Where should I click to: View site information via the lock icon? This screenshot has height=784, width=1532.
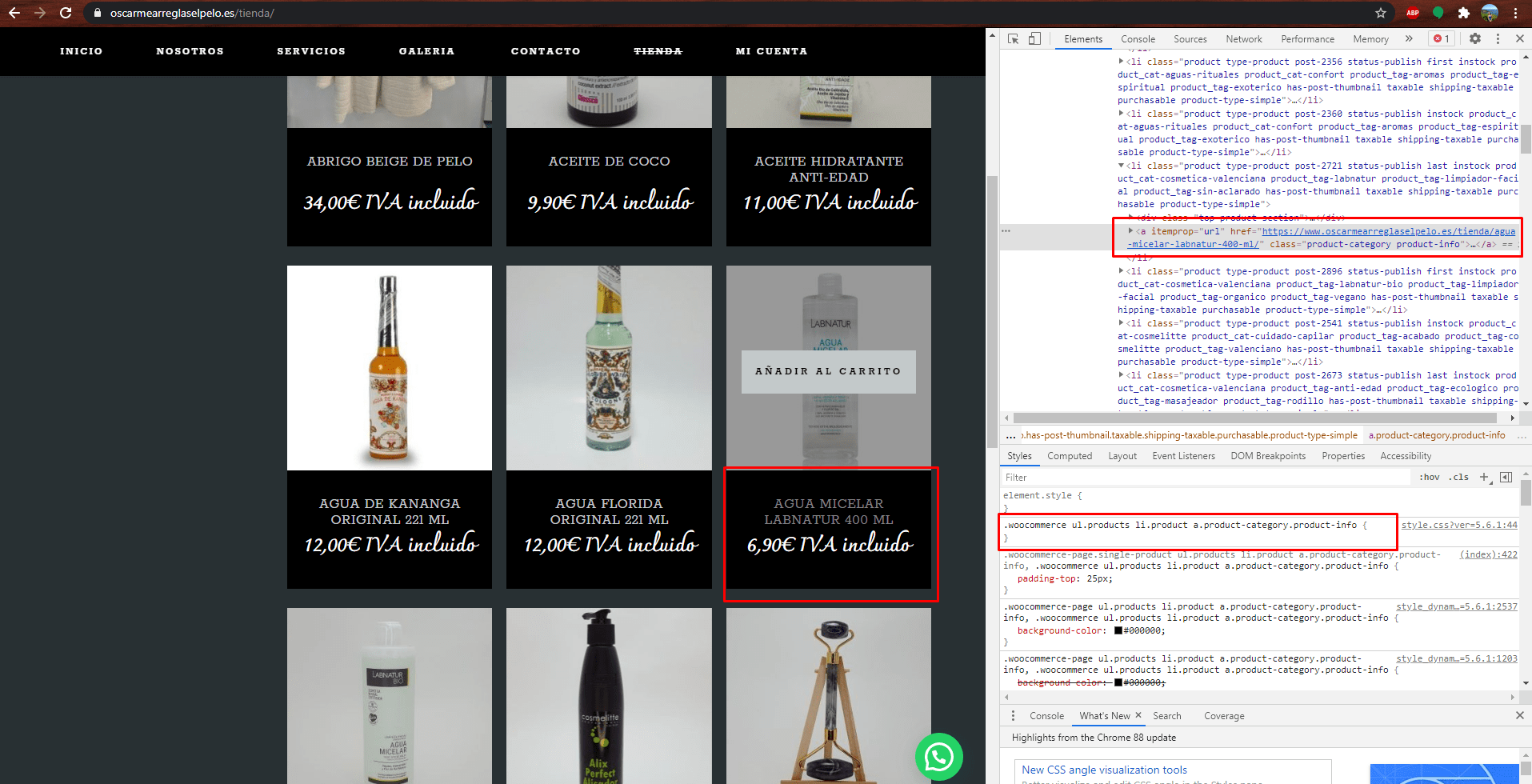click(98, 13)
